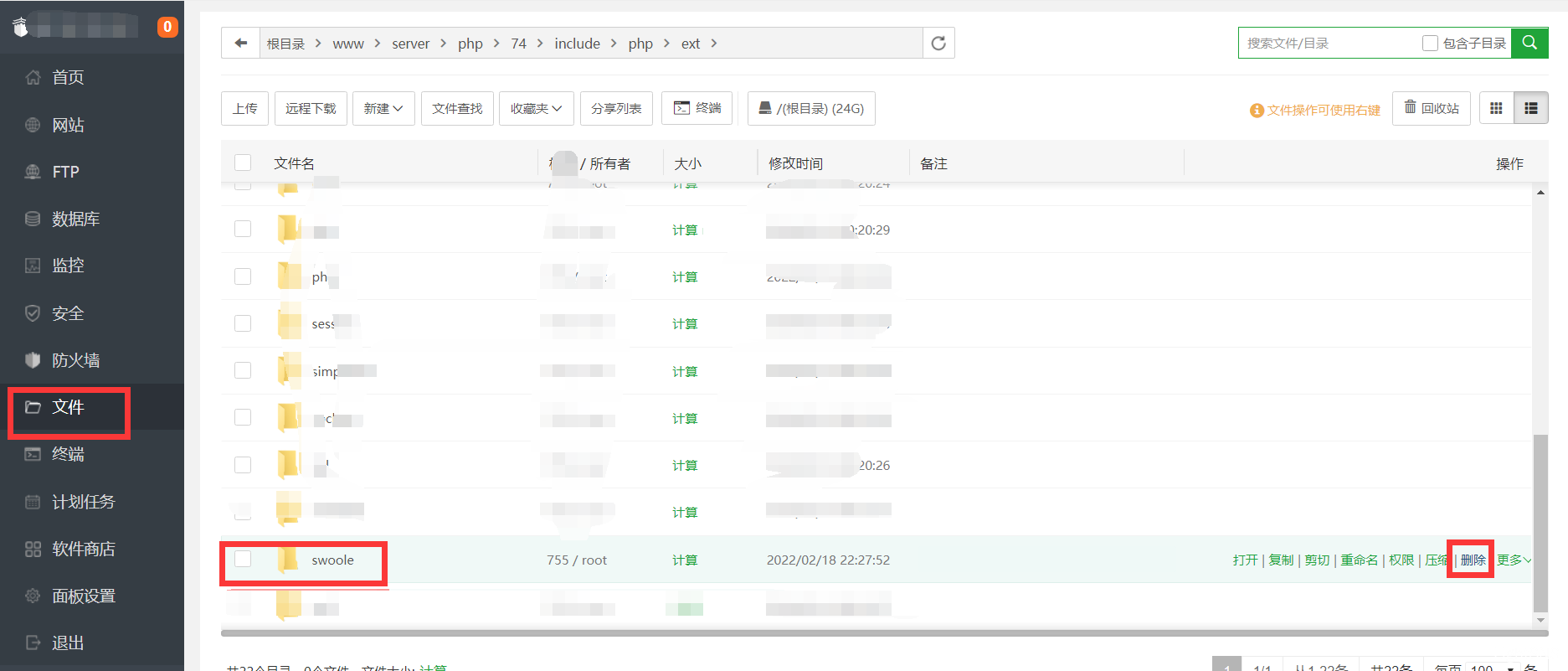Open the recycle bin (回收站)

point(1431,108)
